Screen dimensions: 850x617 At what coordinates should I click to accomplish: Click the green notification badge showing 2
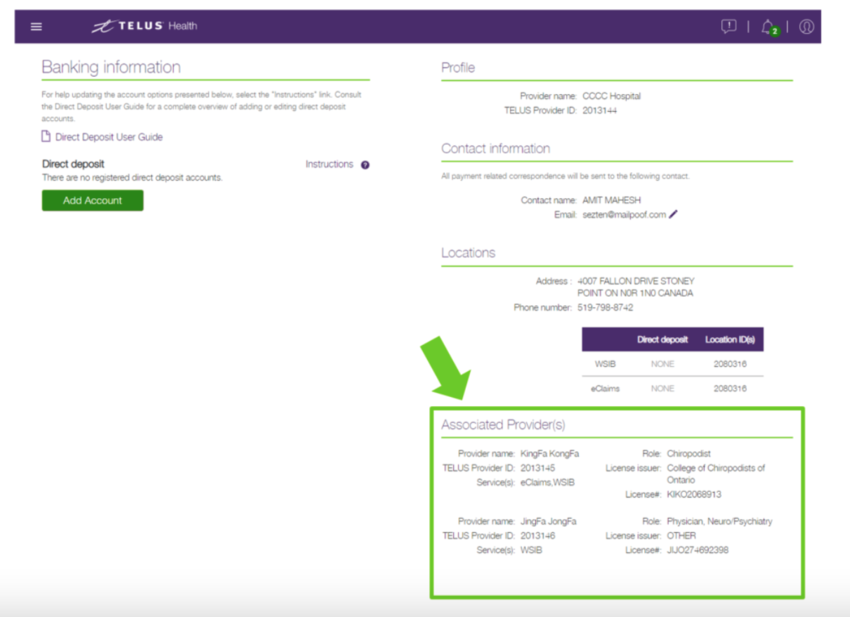tap(773, 31)
